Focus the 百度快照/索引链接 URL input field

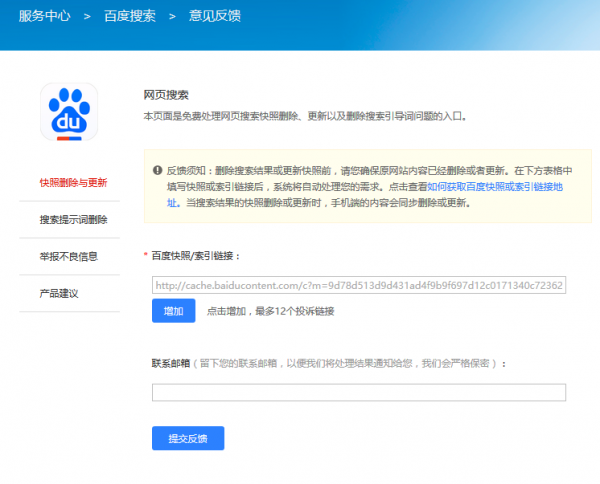pyautogui.click(x=359, y=285)
